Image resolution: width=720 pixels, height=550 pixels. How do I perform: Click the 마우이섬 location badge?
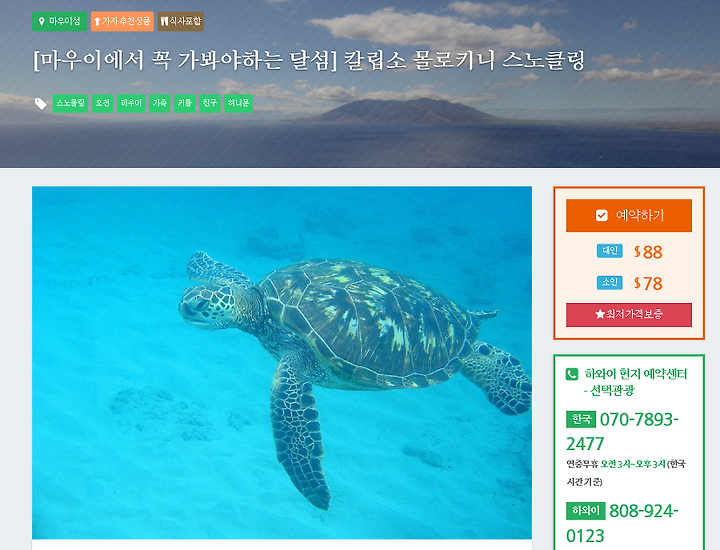click(x=59, y=21)
